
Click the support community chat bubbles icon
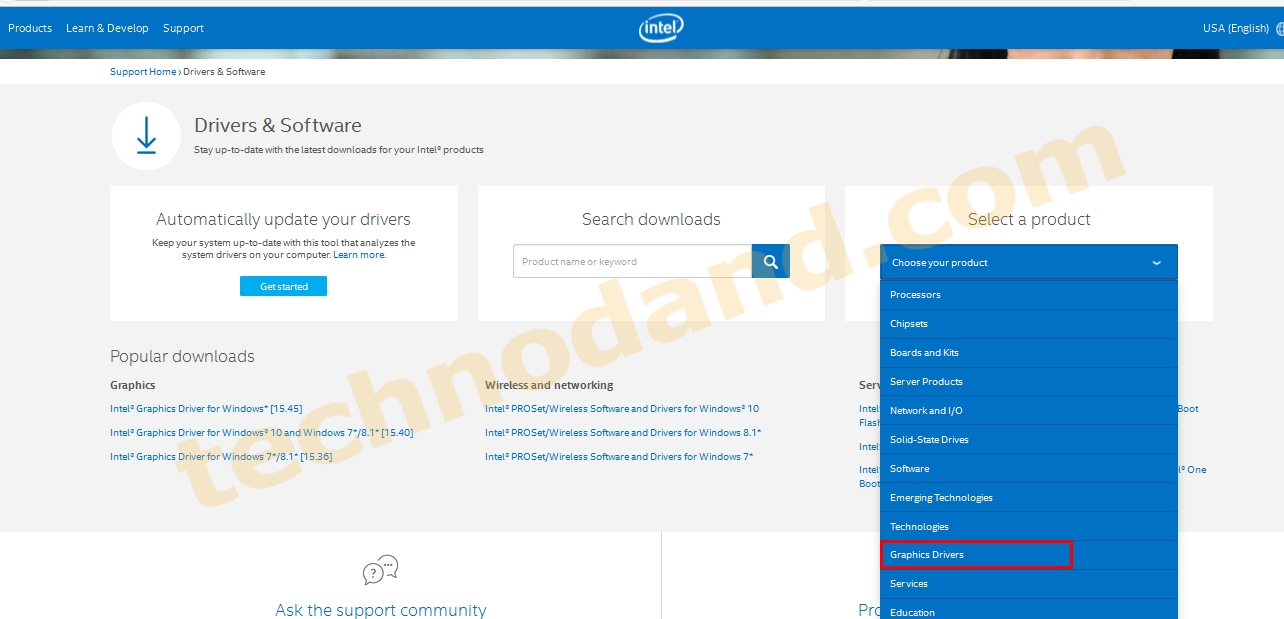tap(380, 570)
